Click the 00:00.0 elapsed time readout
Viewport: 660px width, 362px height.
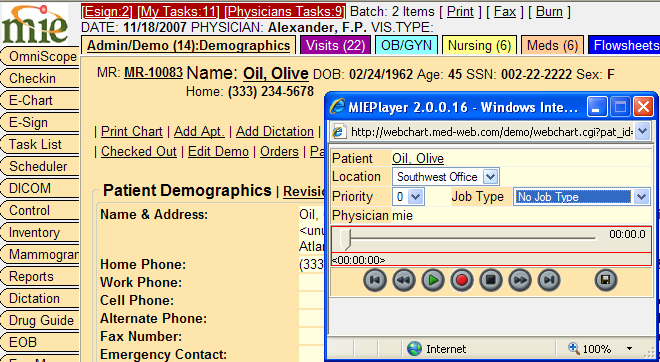[627, 234]
